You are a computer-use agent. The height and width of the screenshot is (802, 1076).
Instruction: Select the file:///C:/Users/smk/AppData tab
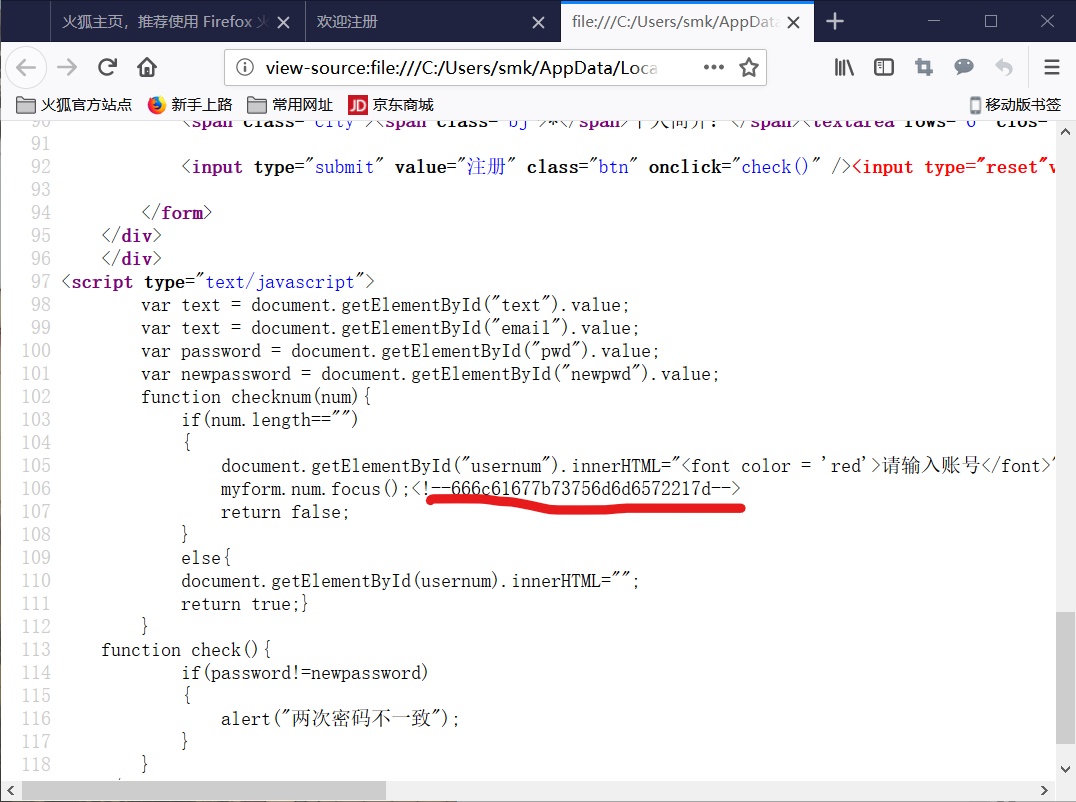click(688, 22)
